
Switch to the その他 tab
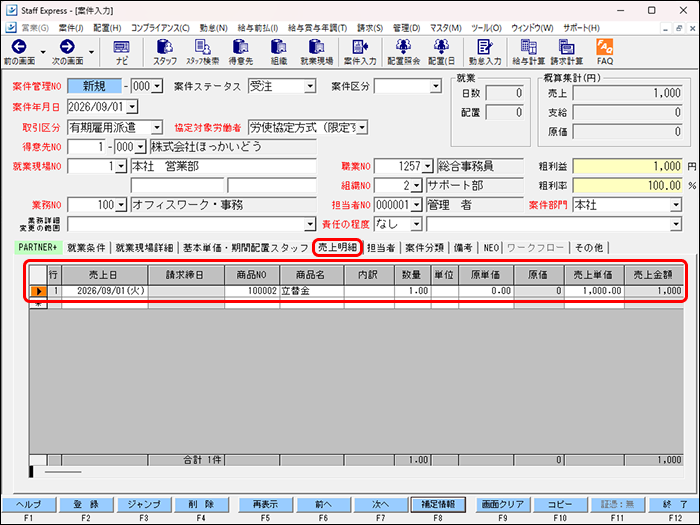click(x=589, y=248)
